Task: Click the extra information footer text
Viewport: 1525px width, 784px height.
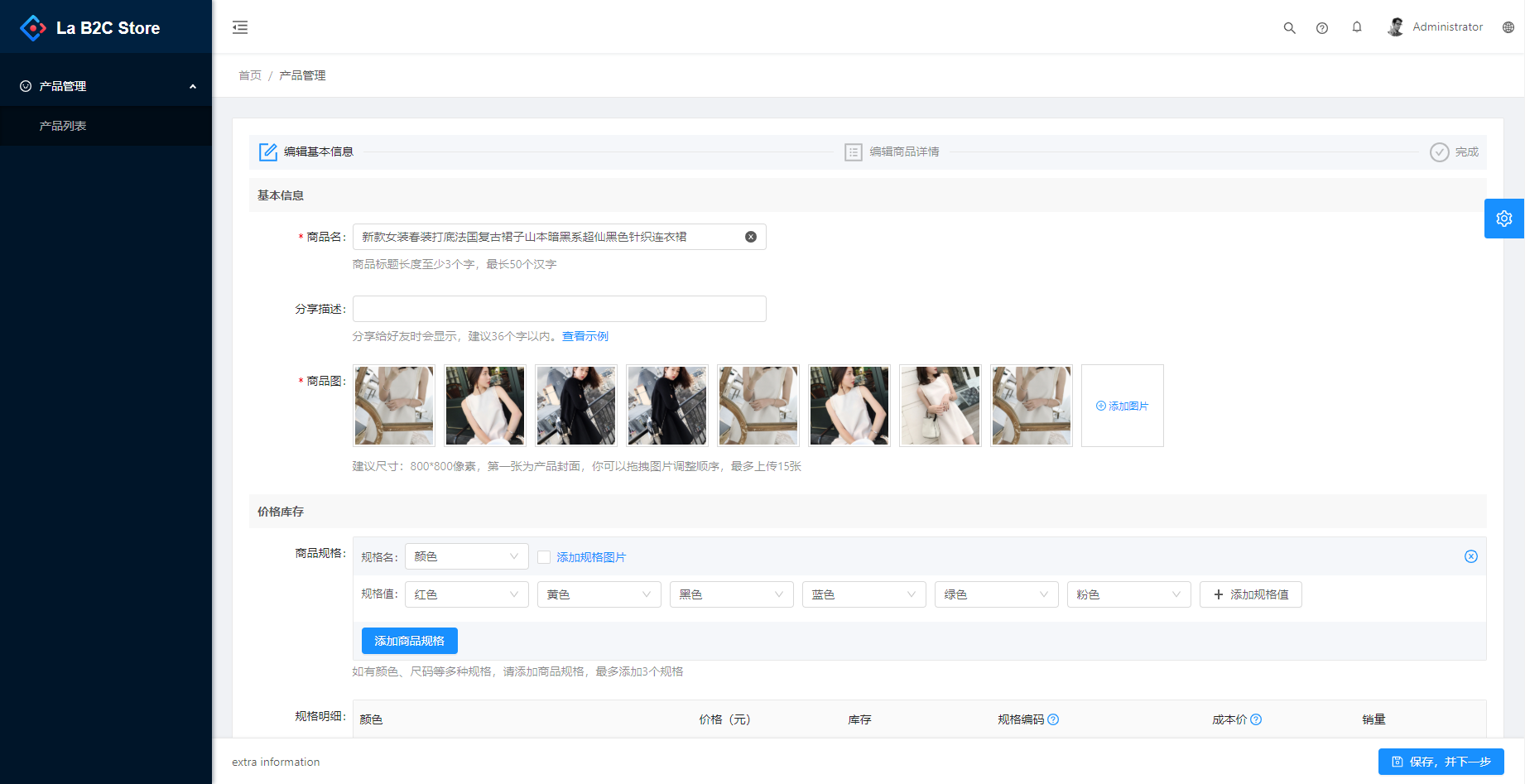Action: (276, 762)
